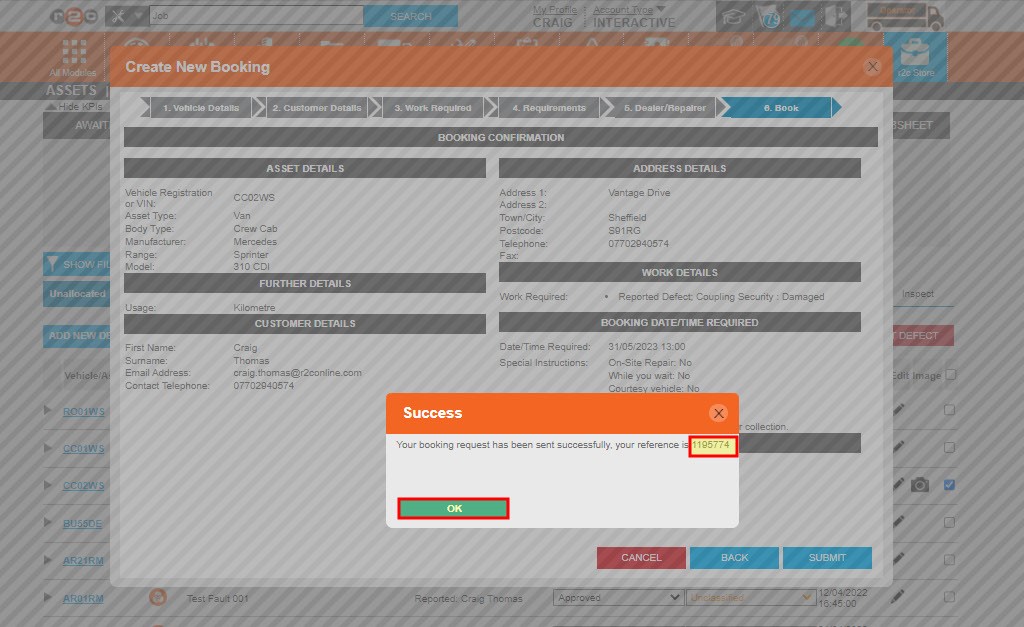The height and width of the screenshot is (627, 1024).
Task: Untick the checked checkbox beside the camera icon
Action: pyautogui.click(x=948, y=485)
